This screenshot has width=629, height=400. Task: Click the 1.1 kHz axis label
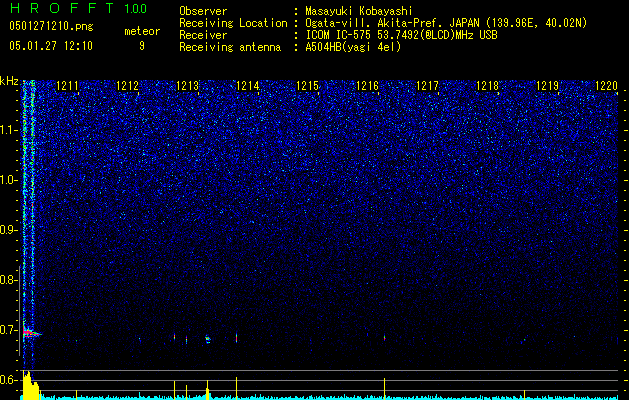9,130
